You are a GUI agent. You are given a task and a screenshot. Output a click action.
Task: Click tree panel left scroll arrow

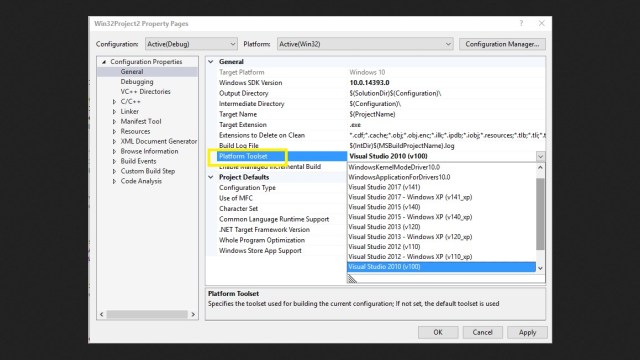[102, 314]
